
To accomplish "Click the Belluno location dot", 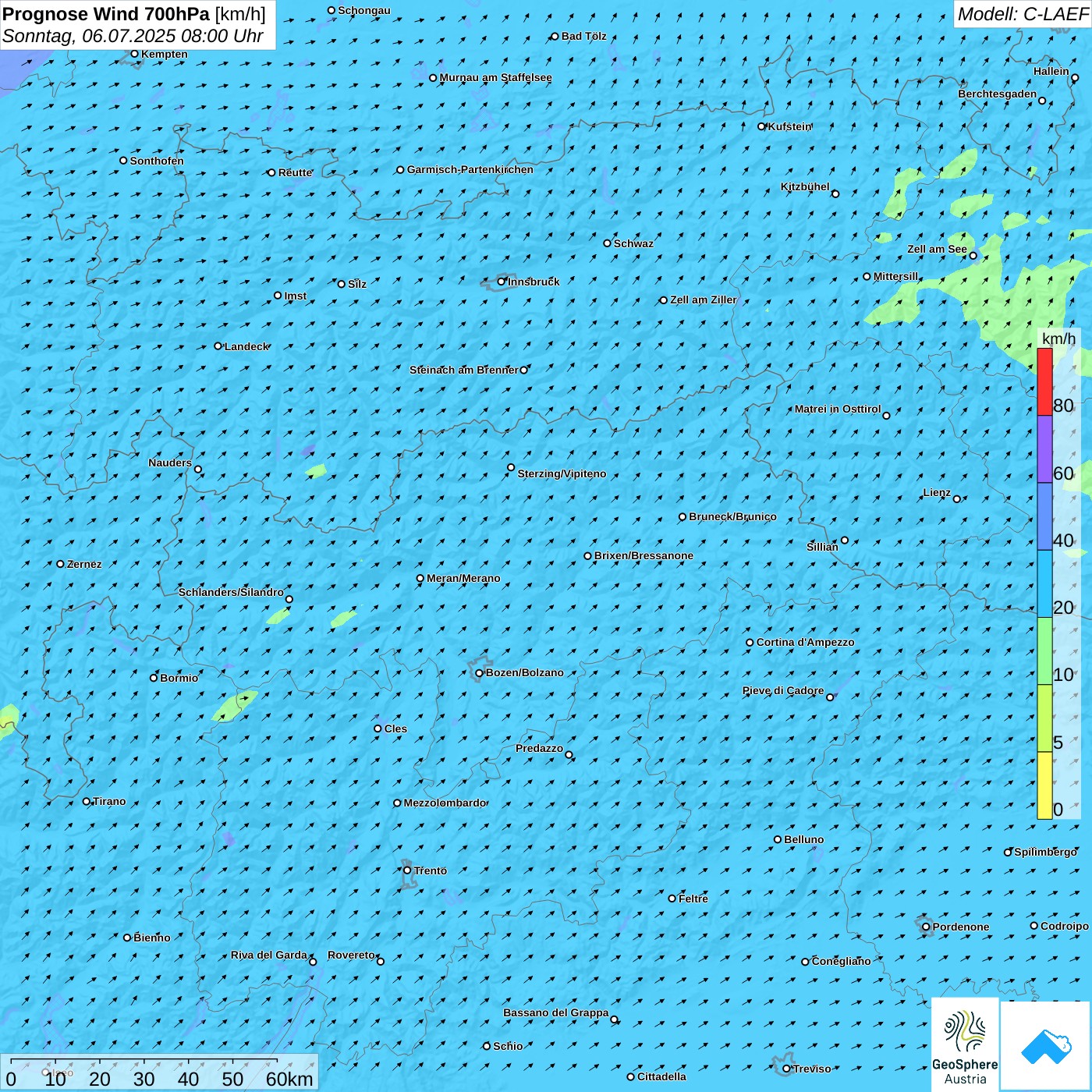I will [778, 839].
